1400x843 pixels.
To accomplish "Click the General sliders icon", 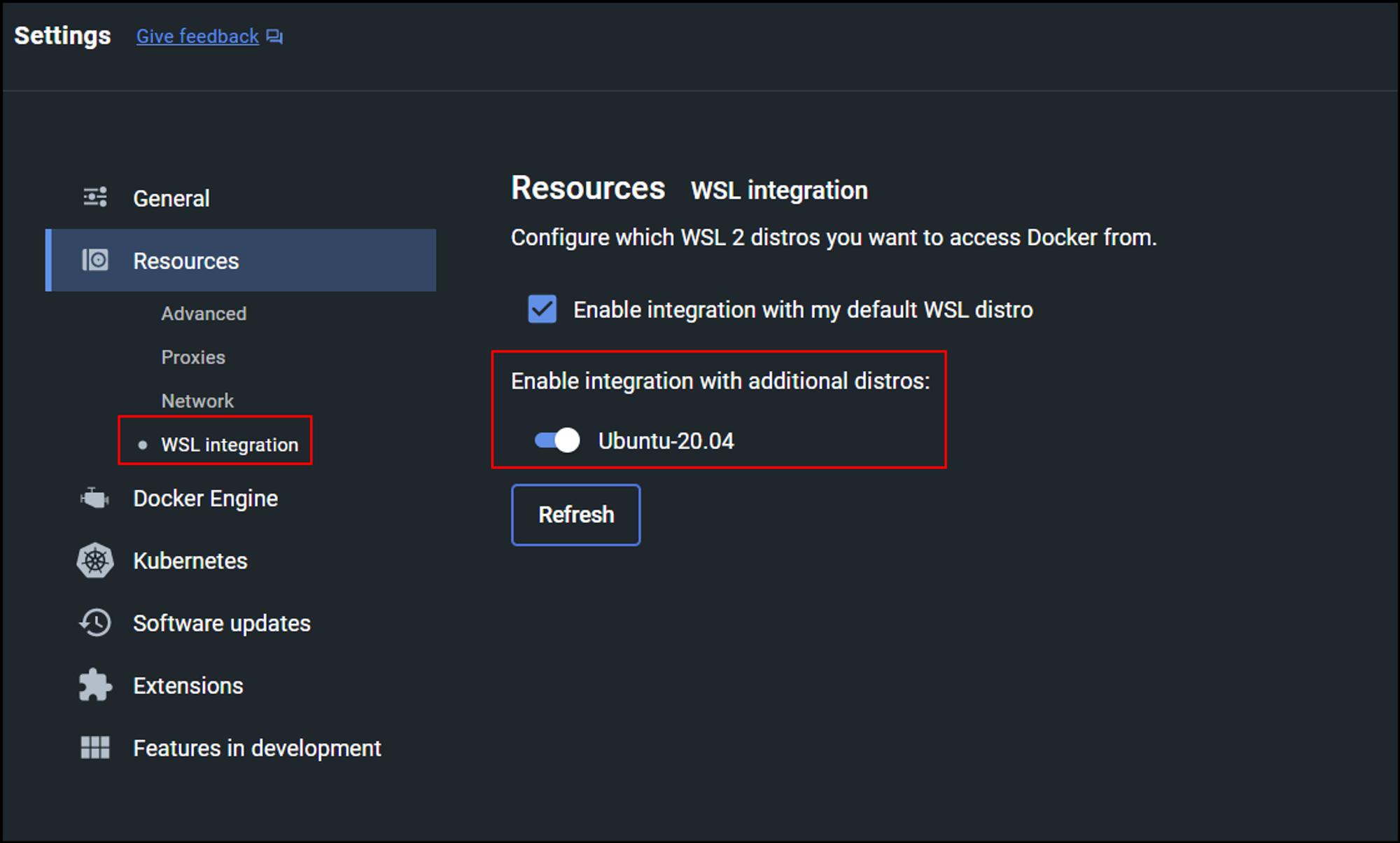I will [95, 197].
